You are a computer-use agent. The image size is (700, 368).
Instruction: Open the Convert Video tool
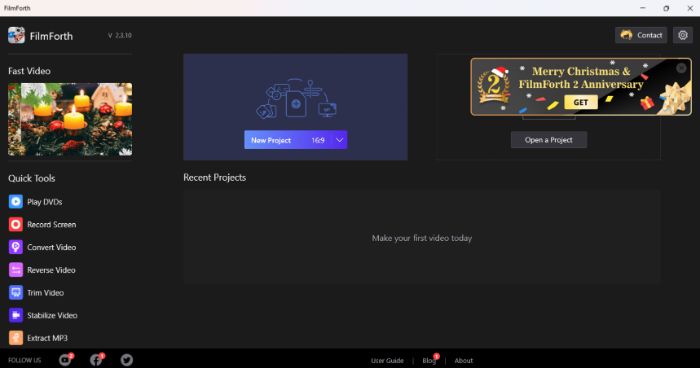(x=42, y=247)
